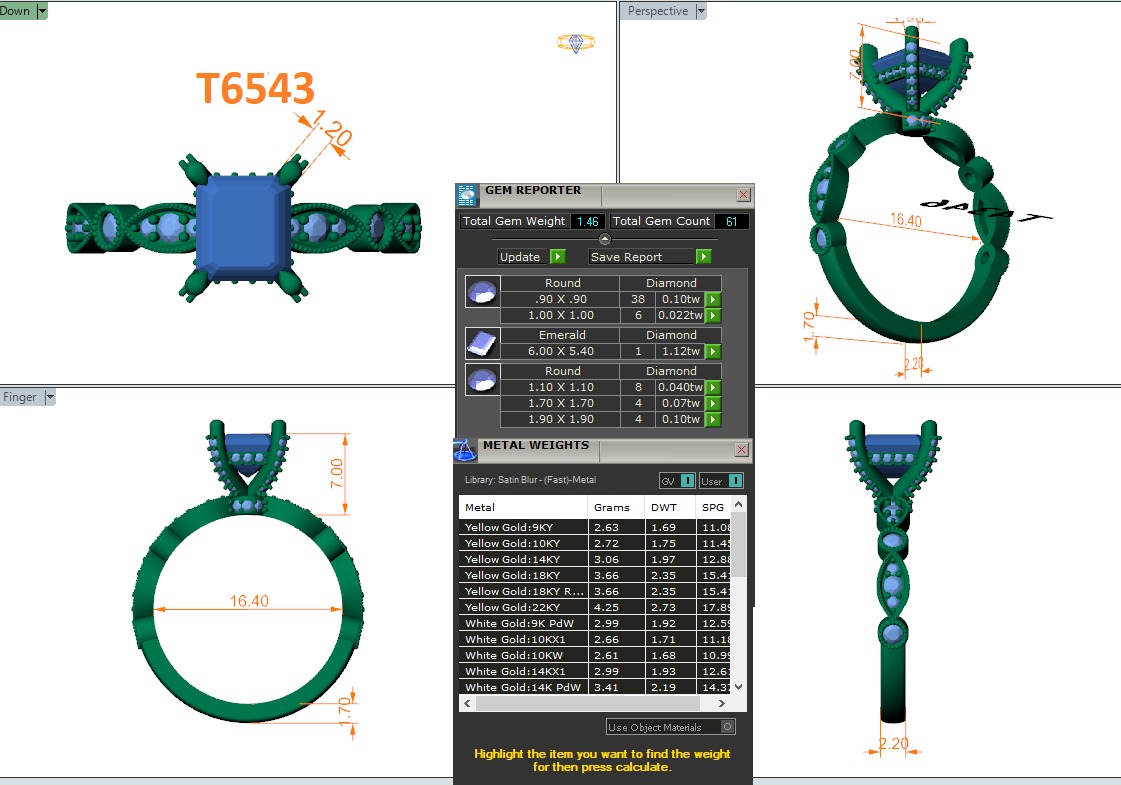
Task: Click the Metal column header
Action: tap(523, 507)
